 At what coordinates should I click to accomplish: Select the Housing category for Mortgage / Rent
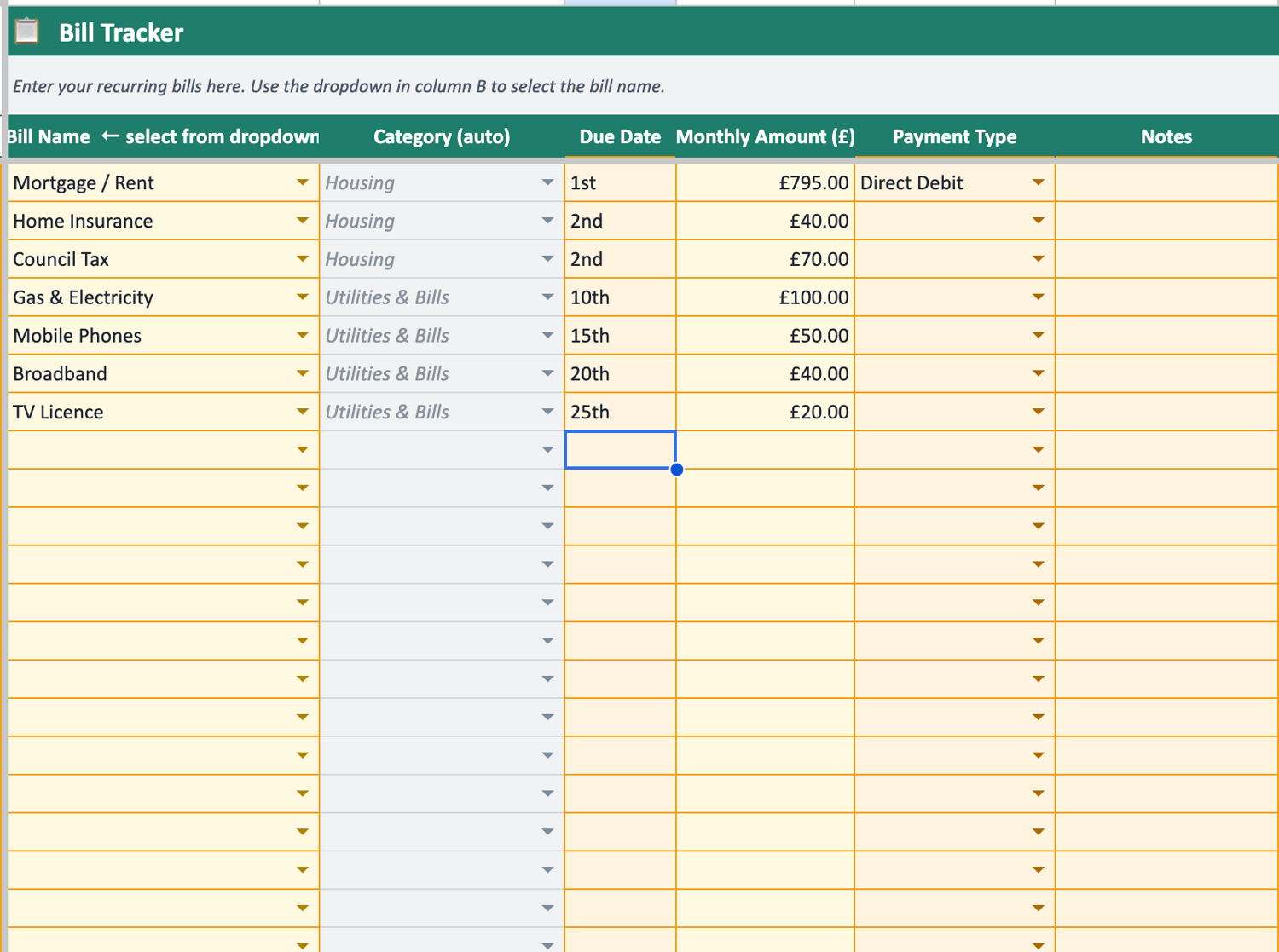tap(442, 182)
